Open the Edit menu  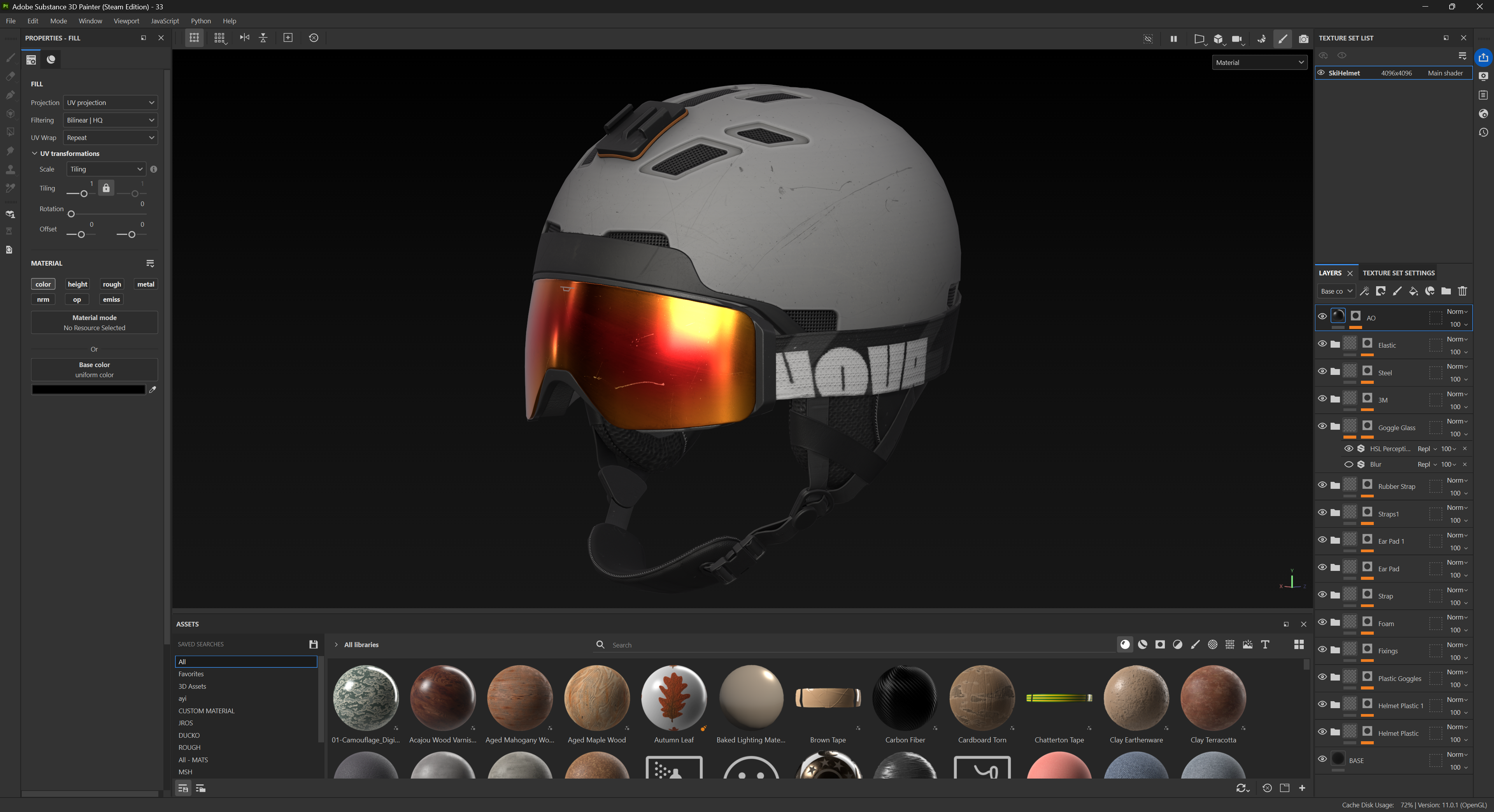[32, 21]
